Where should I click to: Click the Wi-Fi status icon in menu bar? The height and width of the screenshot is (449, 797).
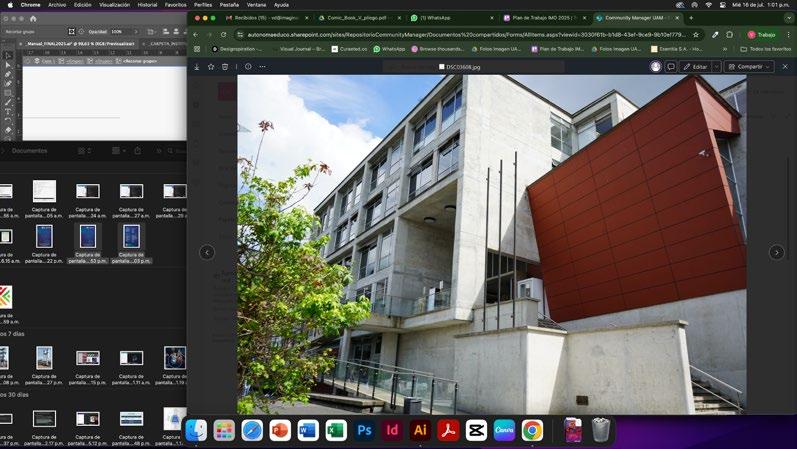click(709, 5)
